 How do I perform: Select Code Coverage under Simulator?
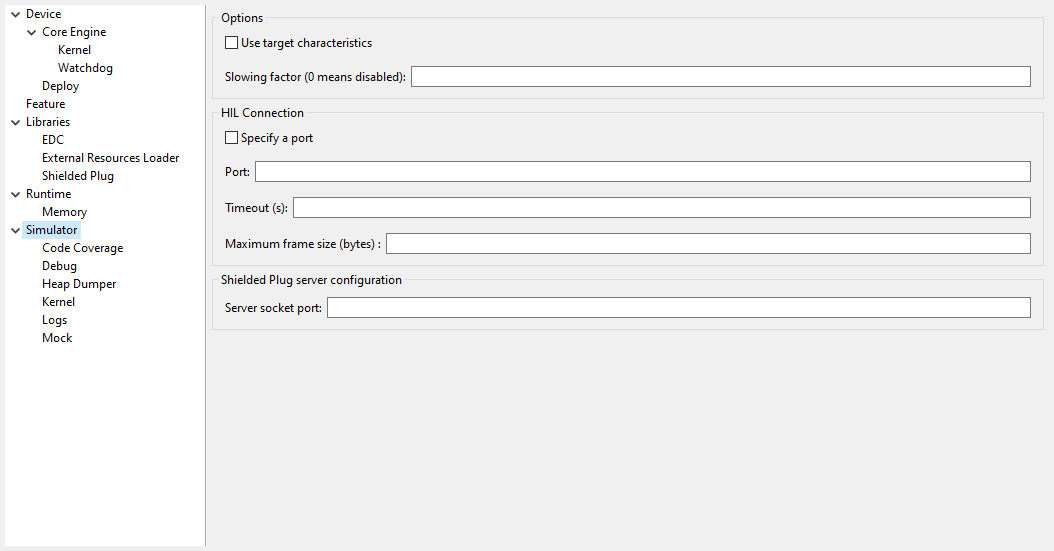pos(82,248)
